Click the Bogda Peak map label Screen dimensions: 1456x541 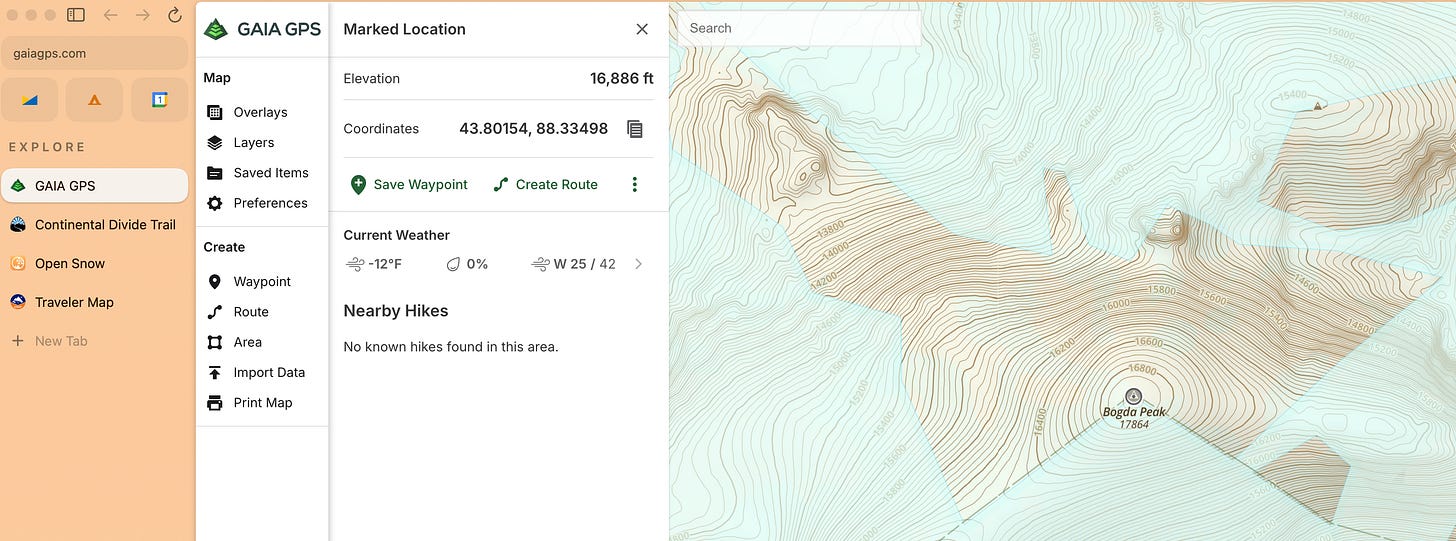(1134, 412)
